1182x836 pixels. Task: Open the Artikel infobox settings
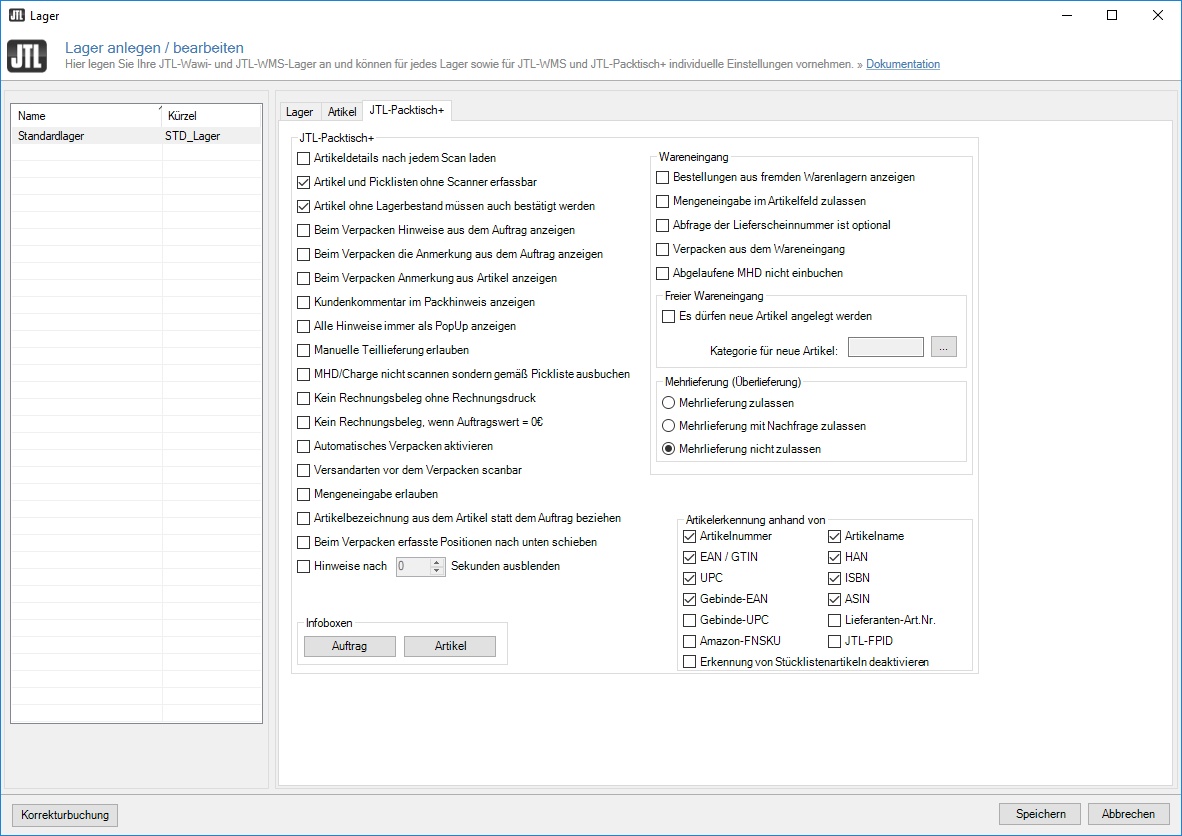tap(450, 646)
